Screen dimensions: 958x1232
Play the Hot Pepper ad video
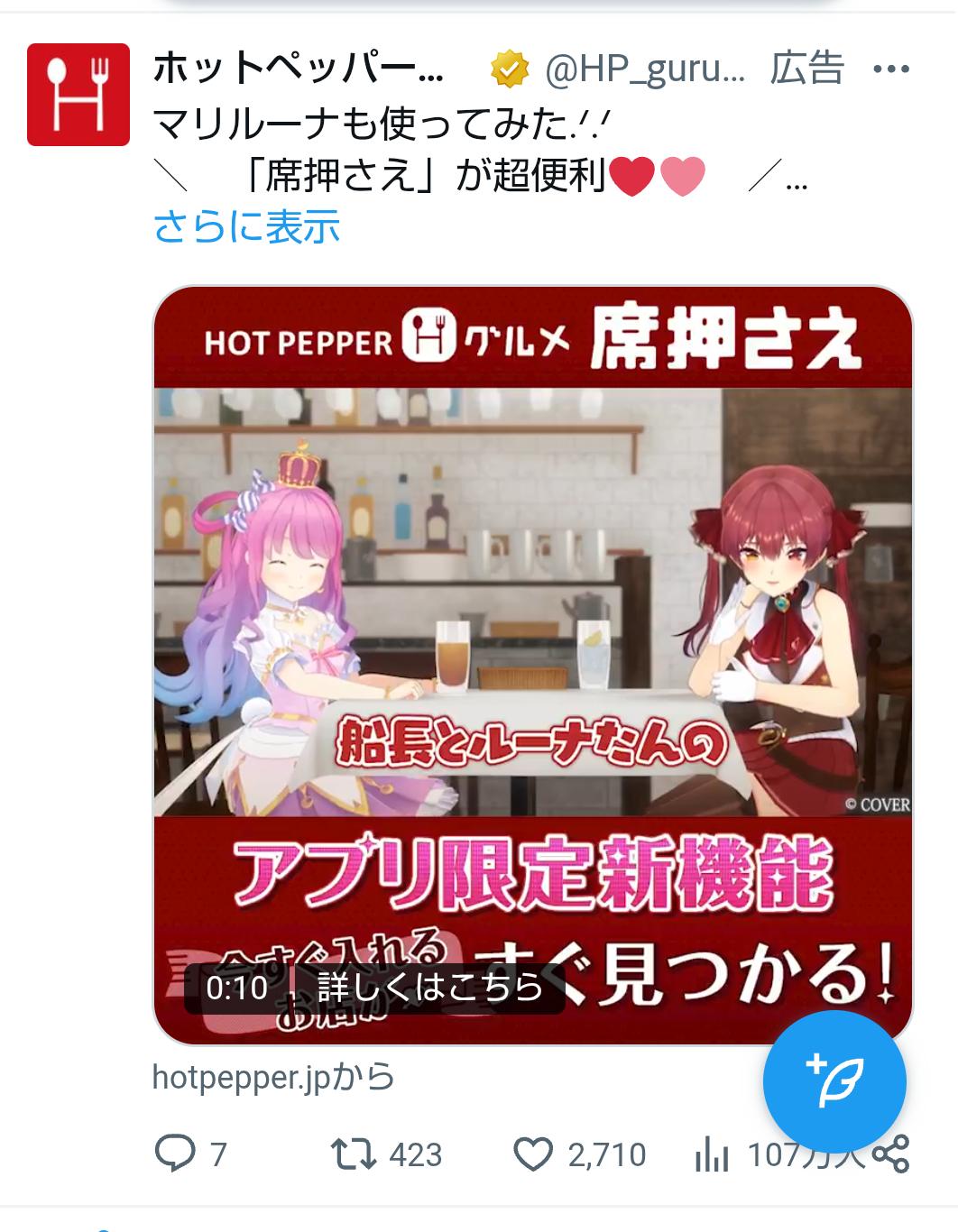pos(532,666)
